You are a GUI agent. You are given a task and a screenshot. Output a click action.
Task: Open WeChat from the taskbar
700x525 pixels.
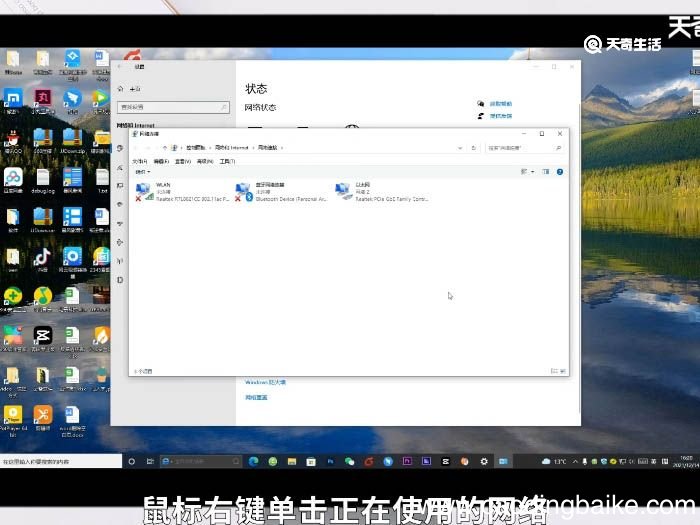click(x=350, y=461)
